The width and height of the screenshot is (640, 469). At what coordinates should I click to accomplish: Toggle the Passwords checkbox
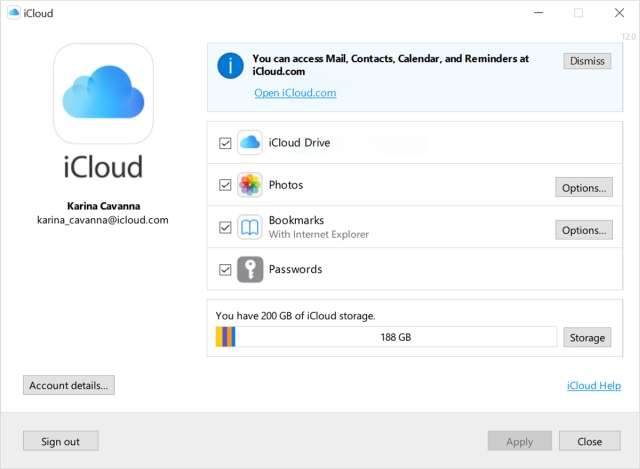[225, 269]
